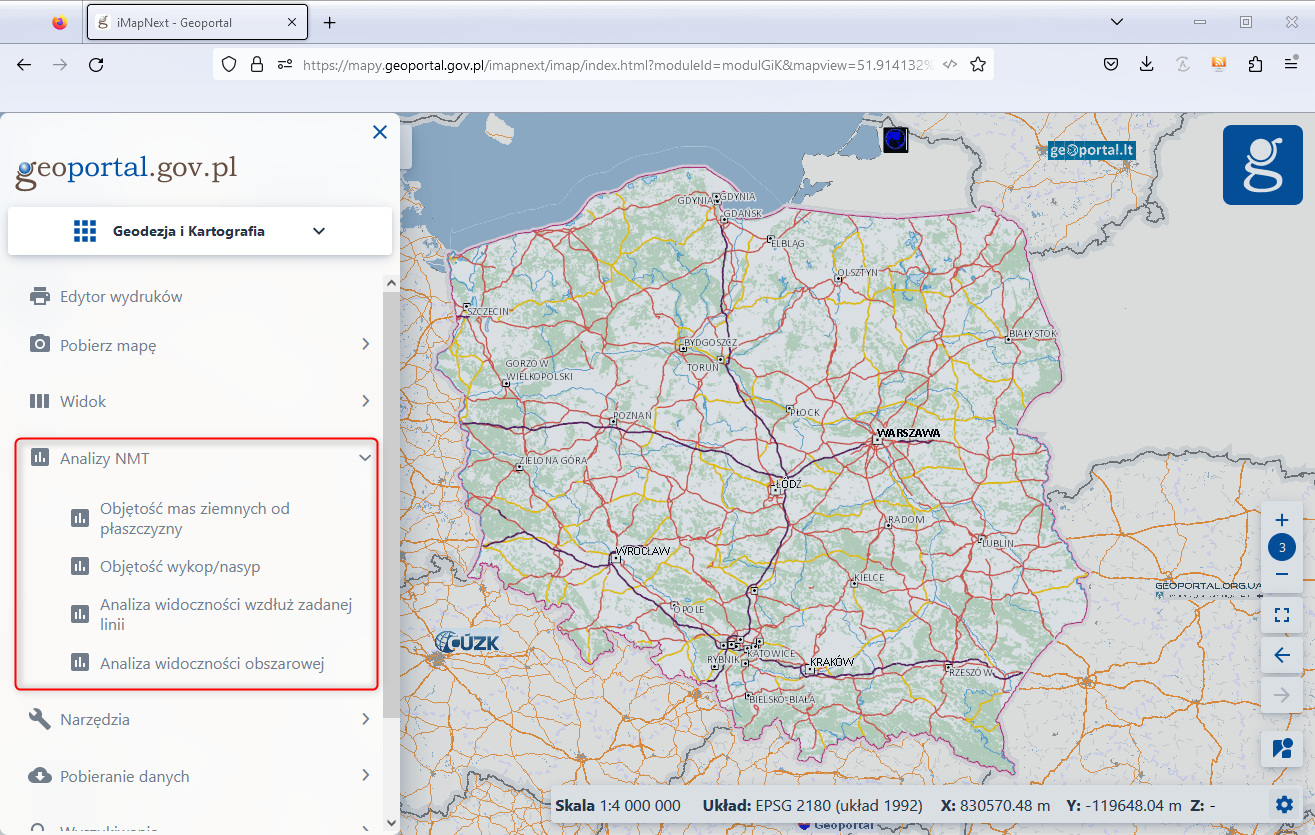Open Objętość mas ziemnych od płaszczyzny
The image size is (1315, 835).
pyautogui.click(x=195, y=518)
